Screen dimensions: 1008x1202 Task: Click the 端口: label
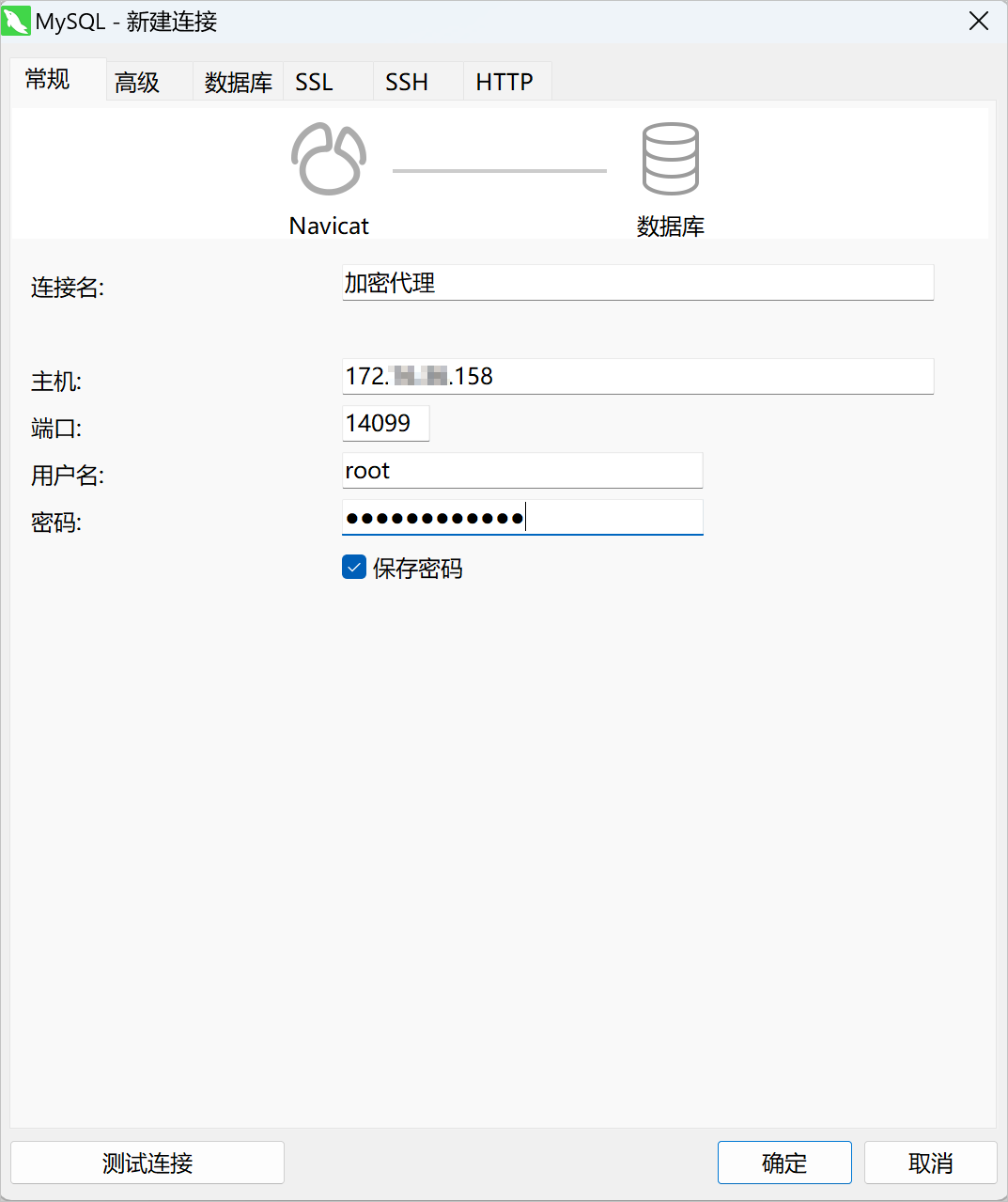click(x=56, y=429)
